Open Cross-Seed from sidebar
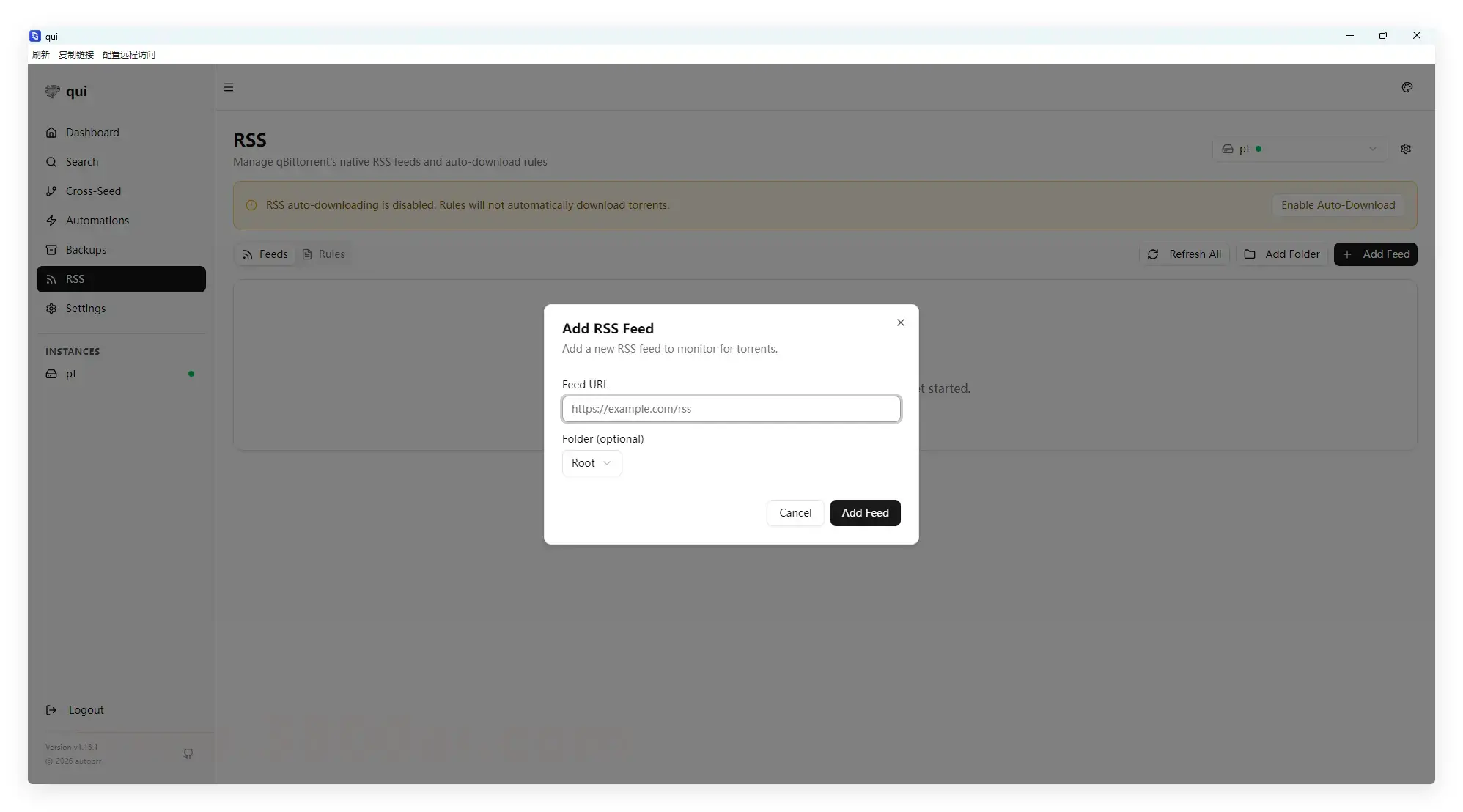 tap(93, 191)
